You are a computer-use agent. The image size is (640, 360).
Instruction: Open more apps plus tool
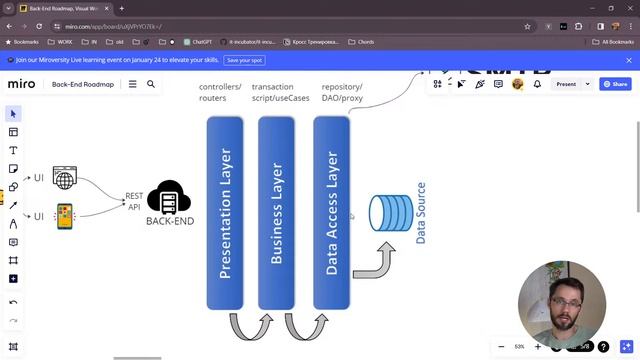13,279
